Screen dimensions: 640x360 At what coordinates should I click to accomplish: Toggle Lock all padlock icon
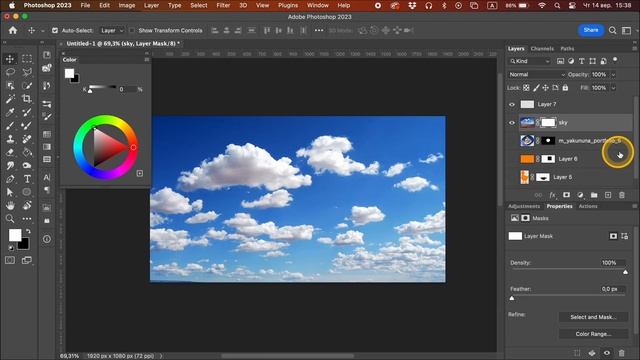(x=565, y=88)
